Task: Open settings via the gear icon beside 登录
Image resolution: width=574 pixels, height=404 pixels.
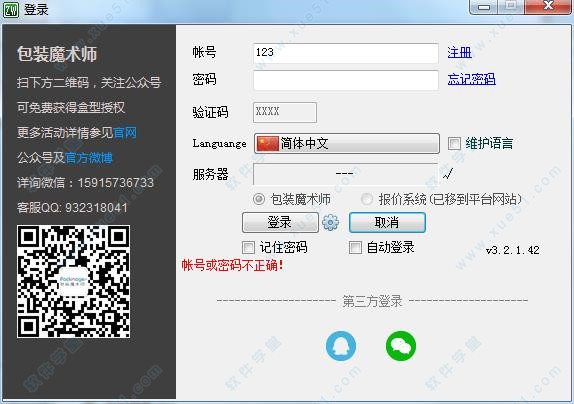Action: (330, 222)
